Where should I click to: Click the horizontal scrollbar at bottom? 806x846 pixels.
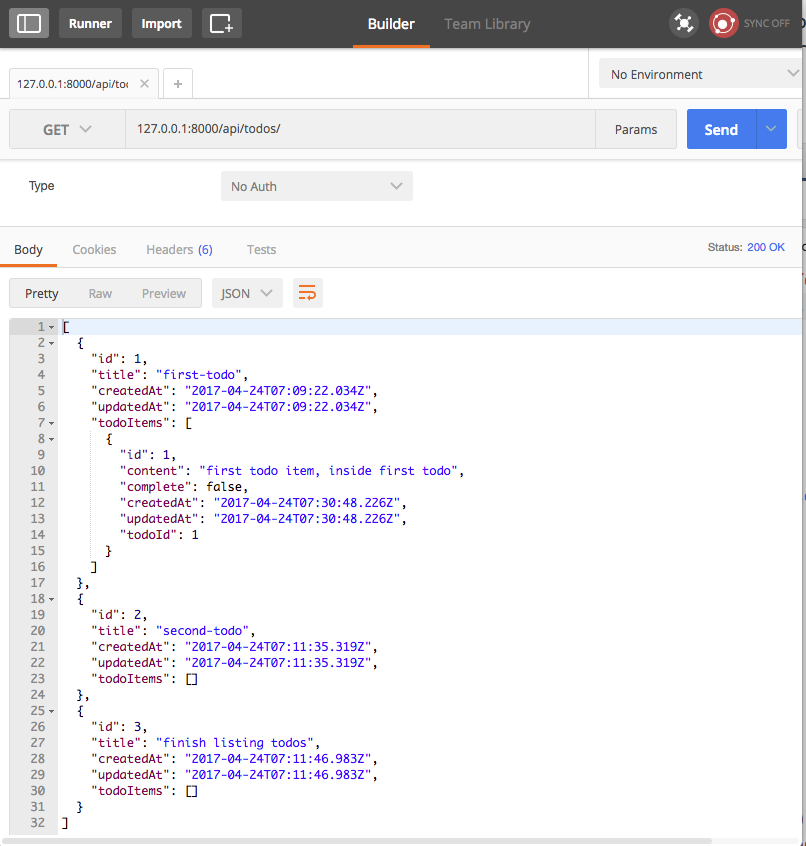(x=356, y=841)
